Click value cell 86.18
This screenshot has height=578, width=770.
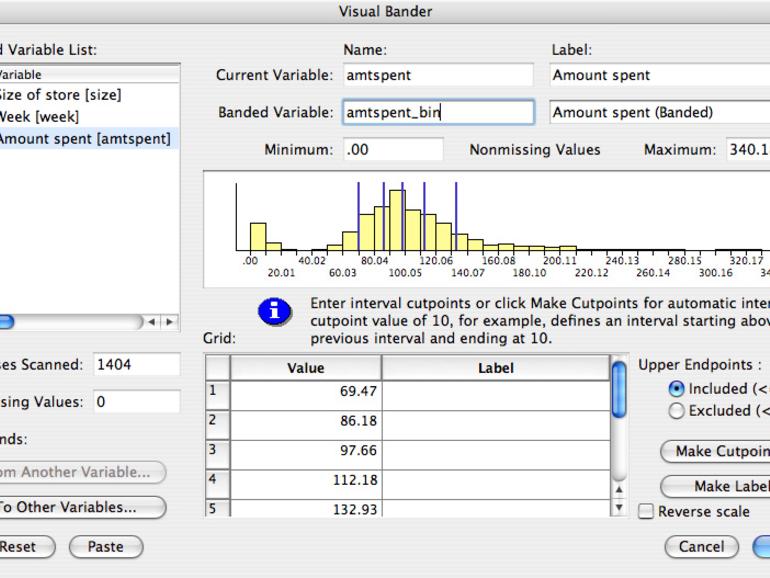[306, 425]
